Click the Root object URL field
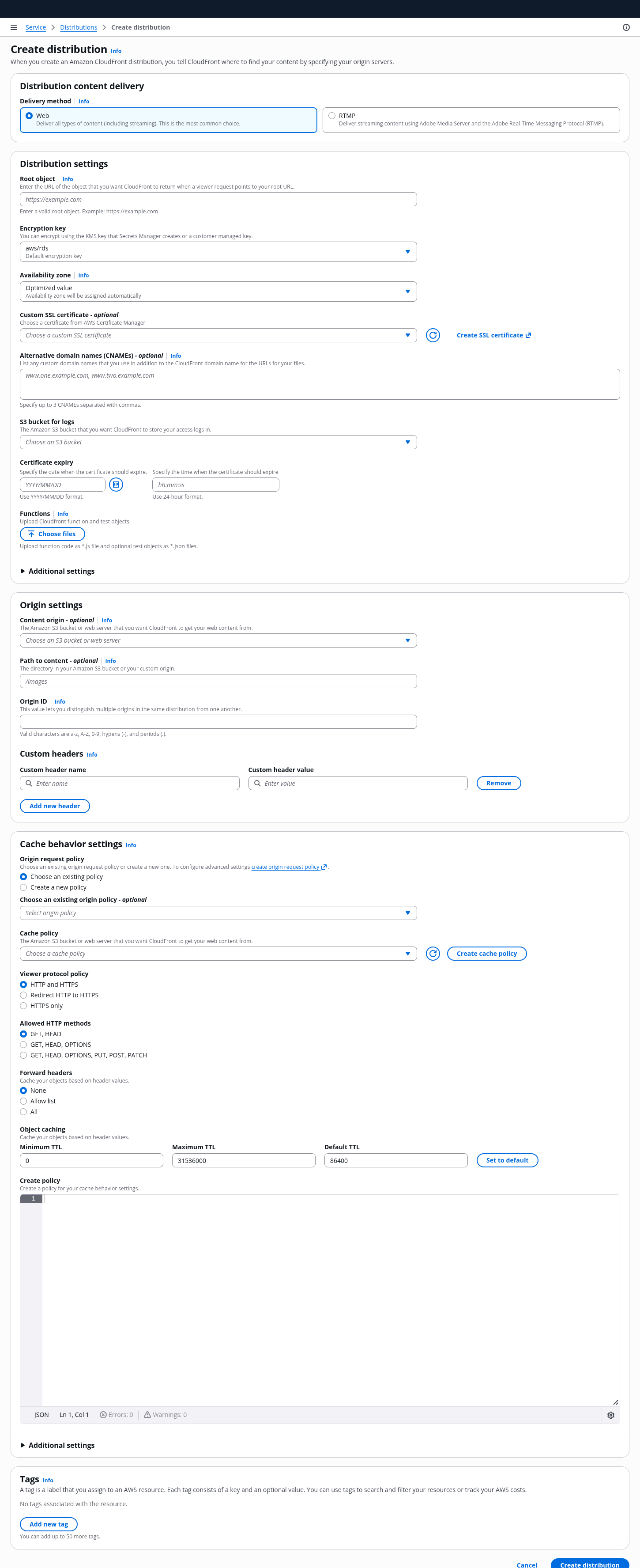 pyautogui.click(x=218, y=200)
